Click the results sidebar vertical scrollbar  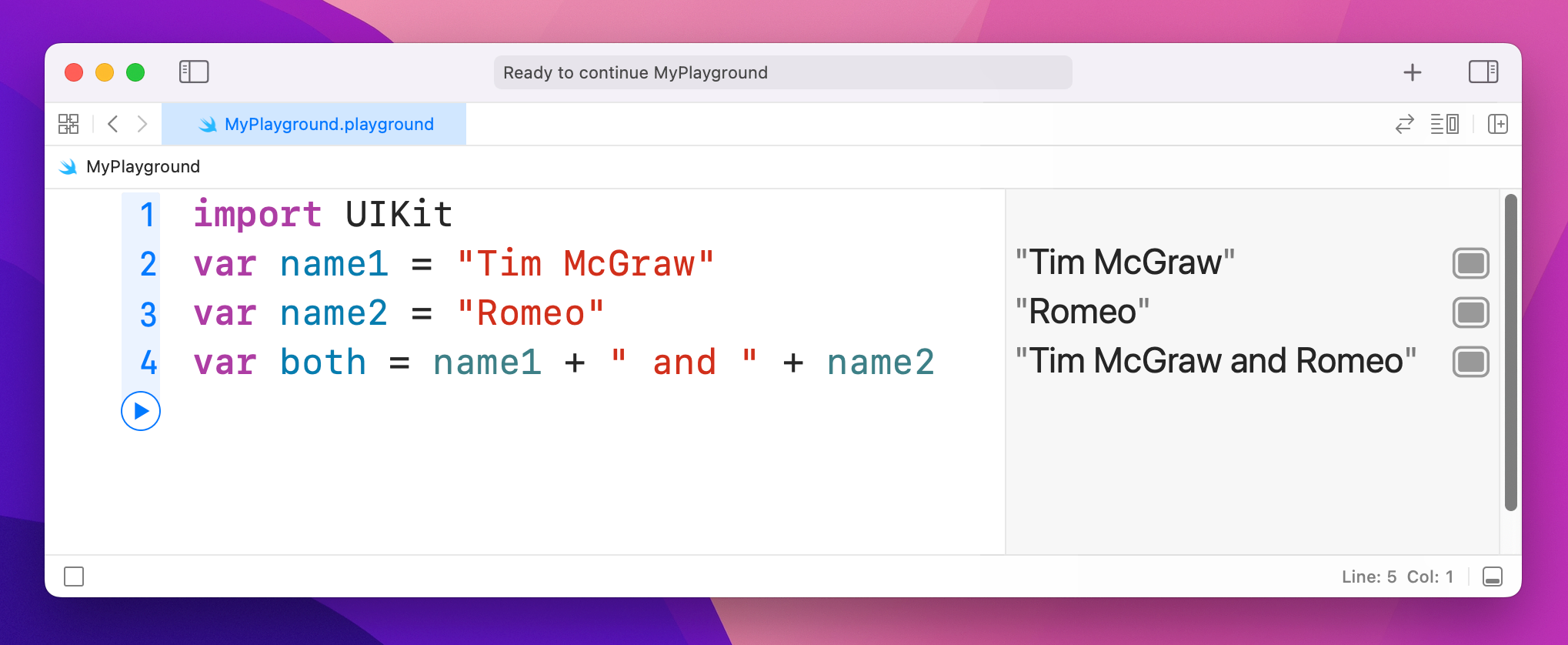(x=1510, y=353)
